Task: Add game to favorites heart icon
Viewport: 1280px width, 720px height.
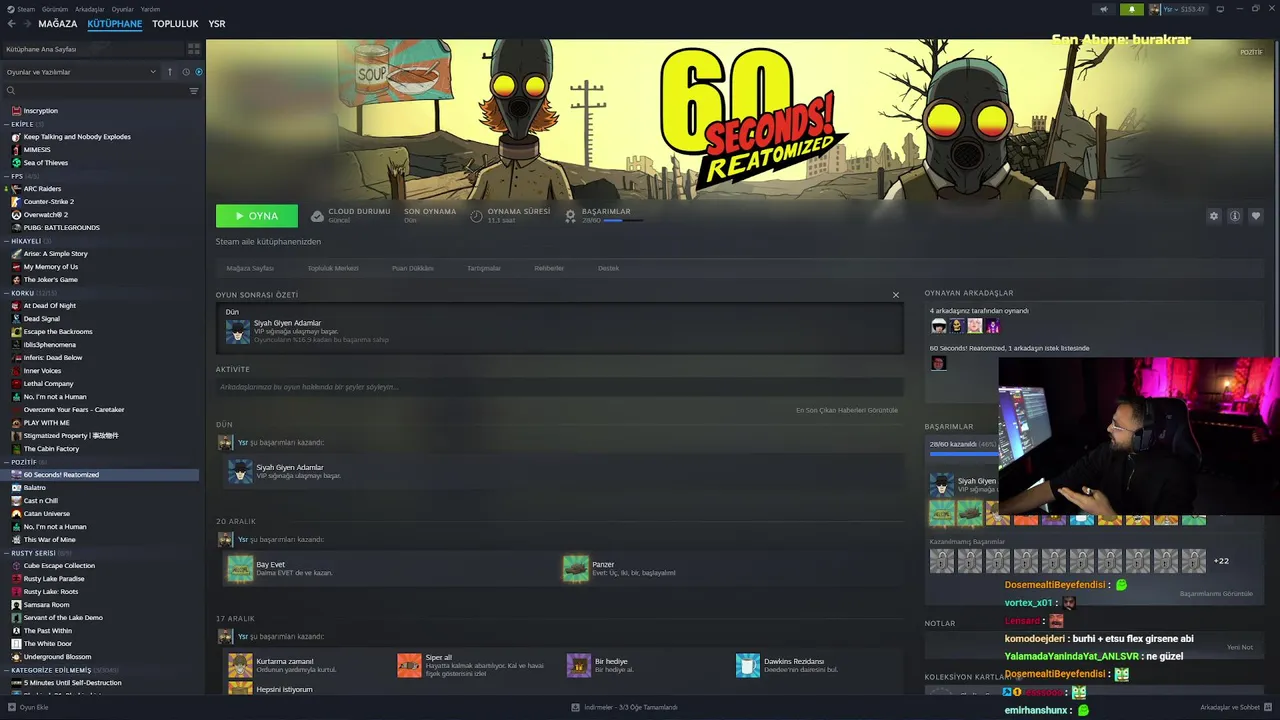Action: click(x=1256, y=216)
